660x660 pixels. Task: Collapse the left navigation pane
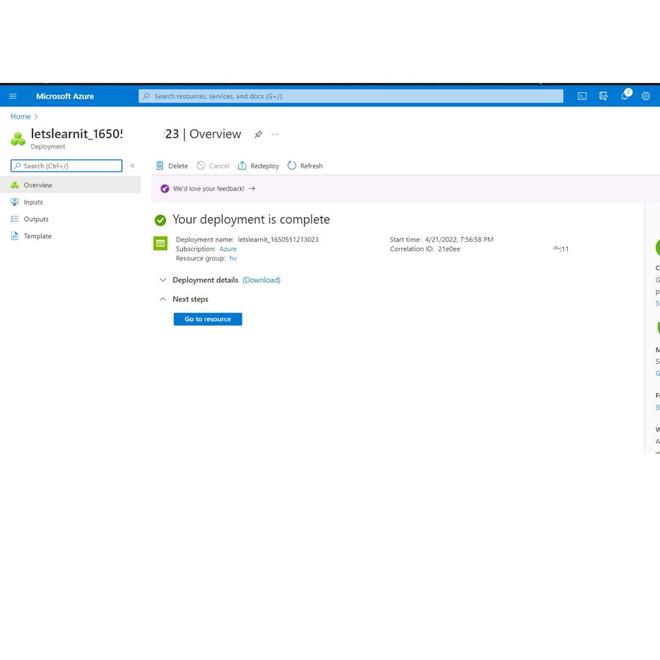(x=132, y=166)
